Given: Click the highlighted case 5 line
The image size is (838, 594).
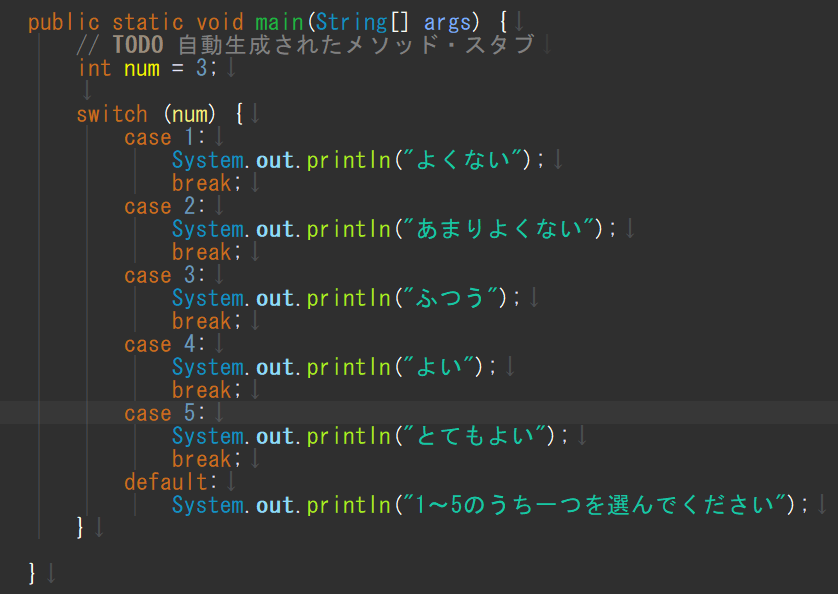Looking at the screenshot, I should 419,413.
